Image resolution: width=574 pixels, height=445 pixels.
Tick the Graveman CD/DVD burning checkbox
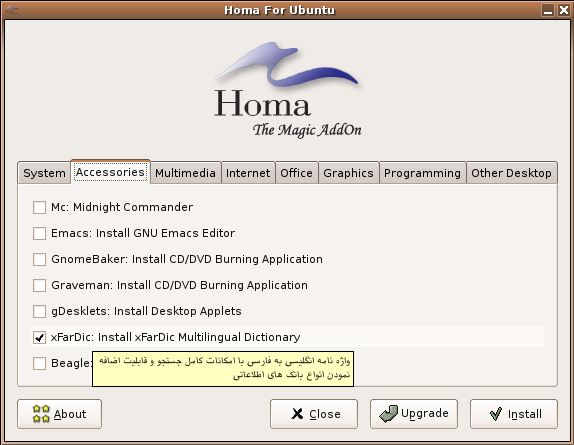[39, 285]
